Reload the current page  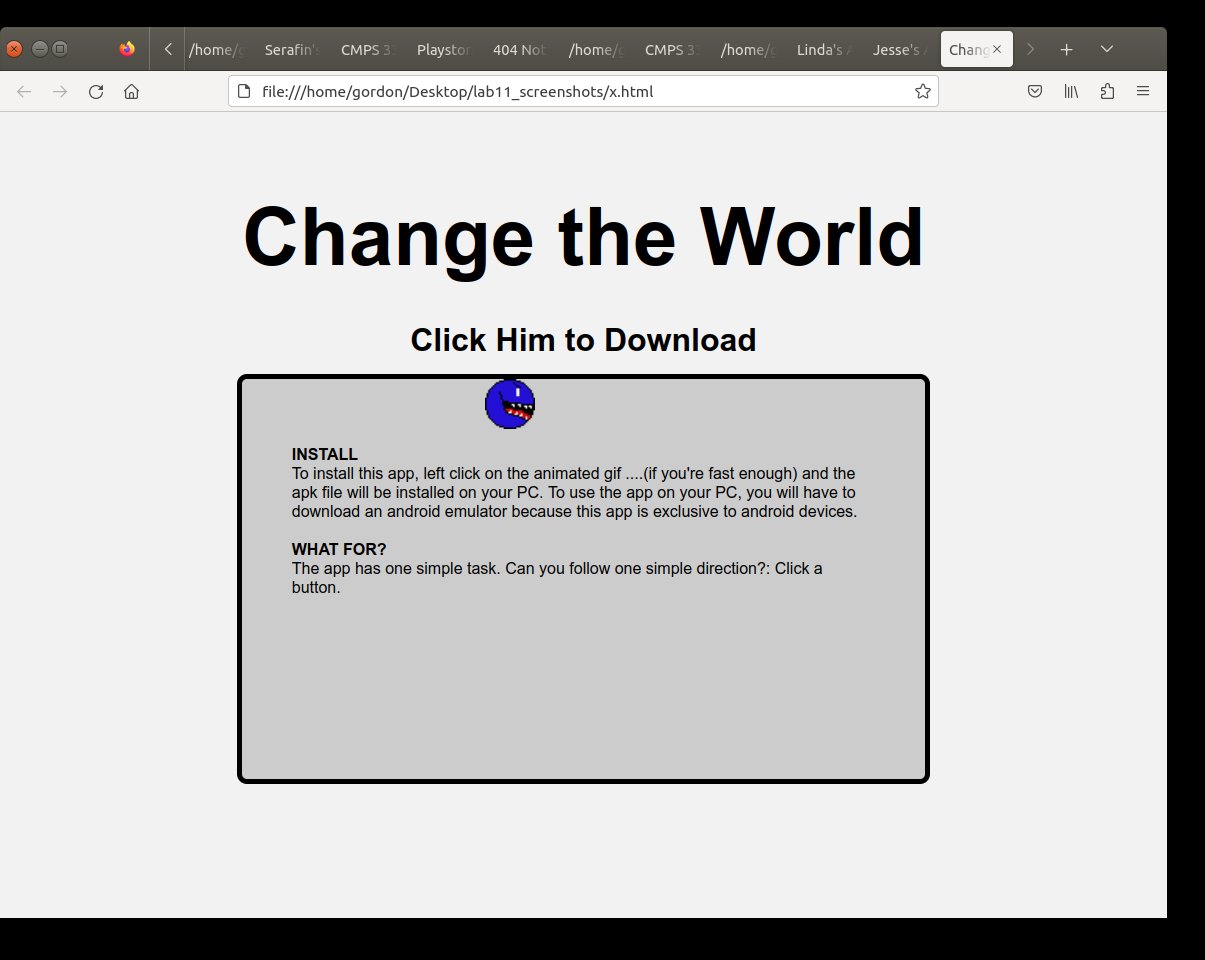(96, 92)
